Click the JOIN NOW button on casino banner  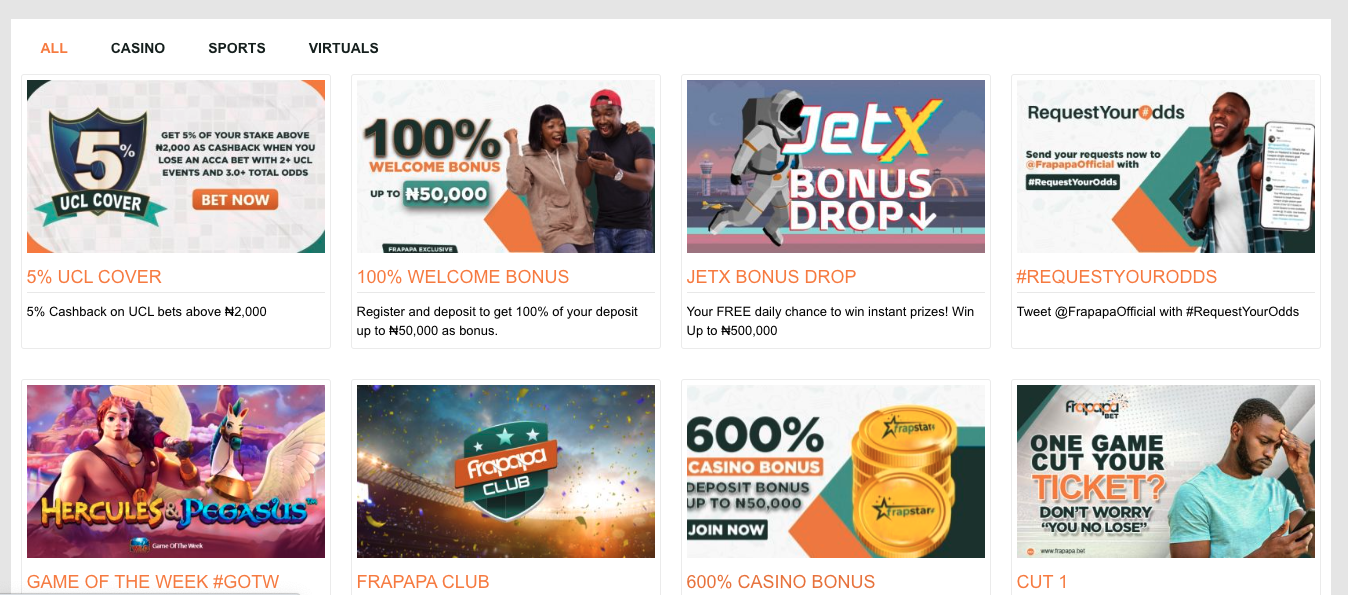(x=728, y=530)
